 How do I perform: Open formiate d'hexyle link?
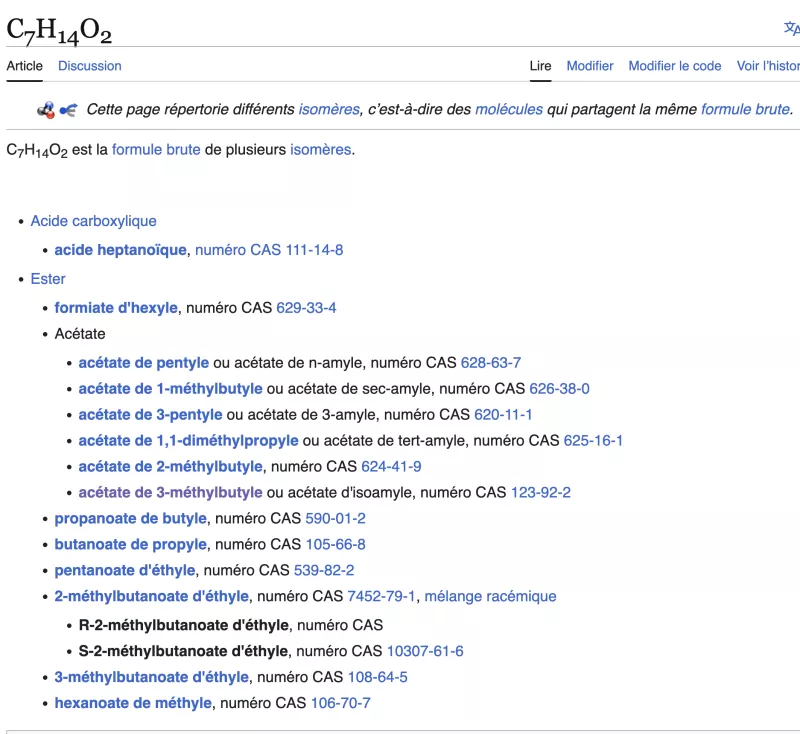(x=116, y=308)
